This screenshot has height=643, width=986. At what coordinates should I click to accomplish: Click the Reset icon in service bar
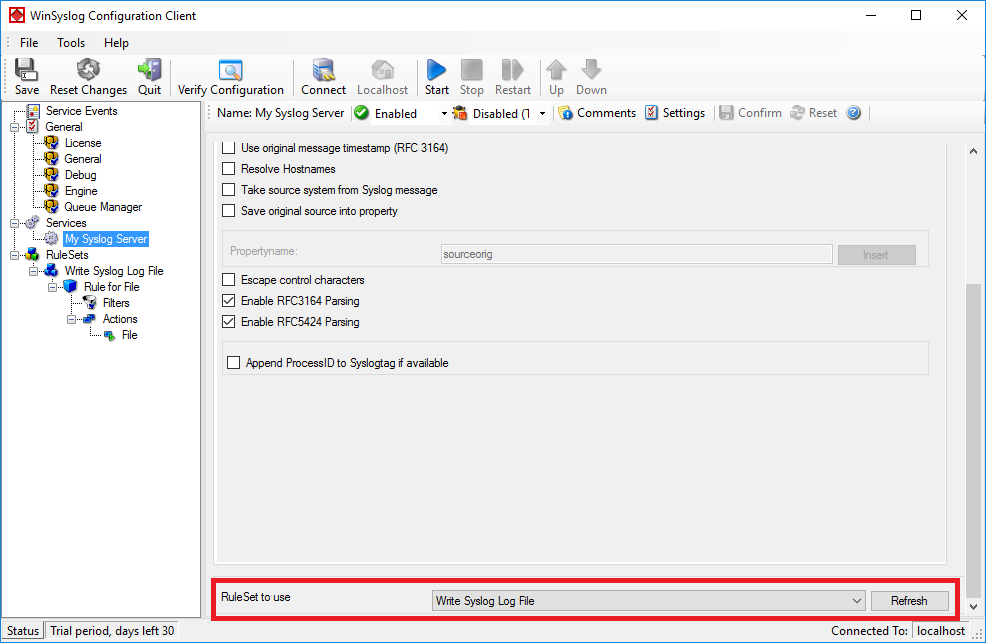click(814, 113)
